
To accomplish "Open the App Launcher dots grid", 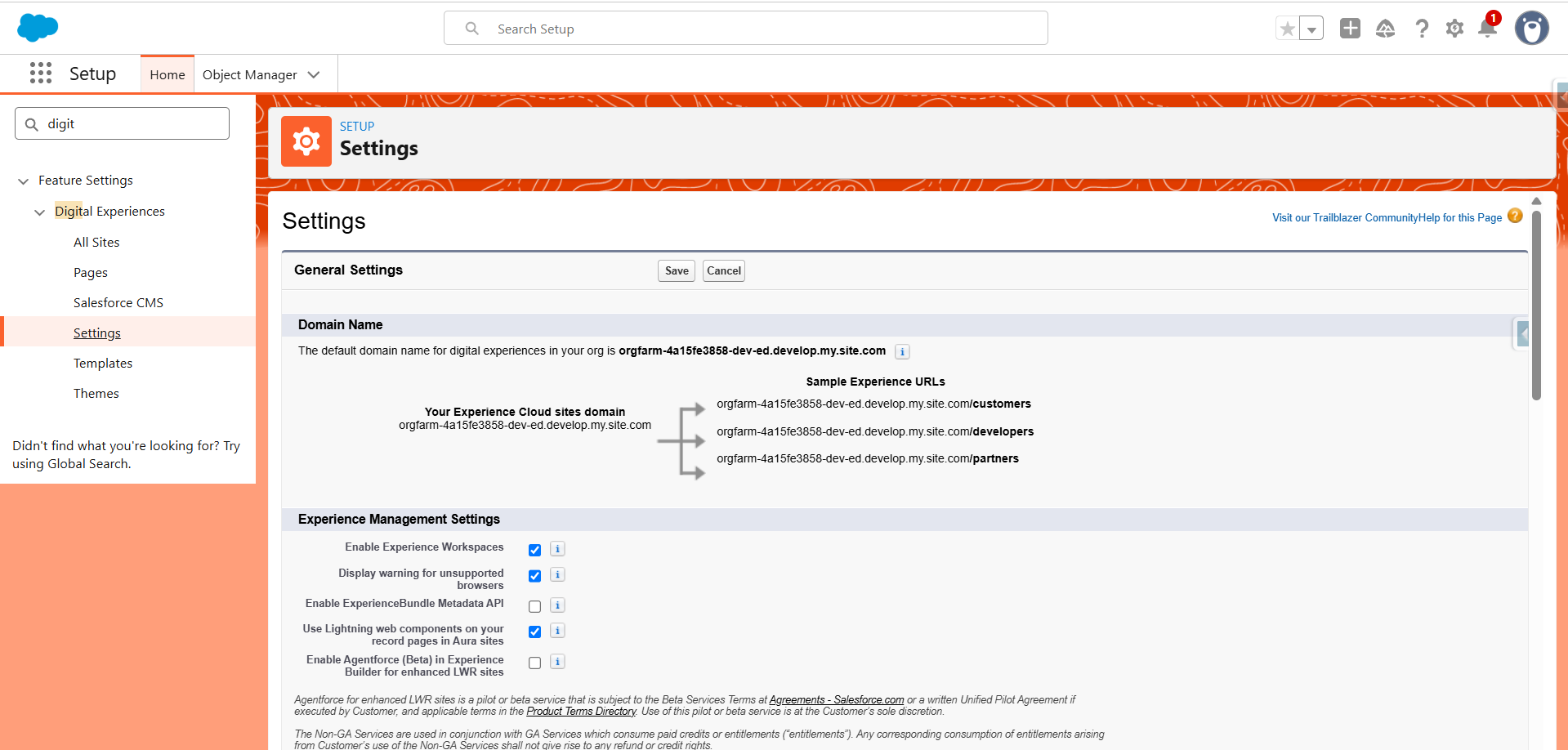I will pyautogui.click(x=41, y=74).
